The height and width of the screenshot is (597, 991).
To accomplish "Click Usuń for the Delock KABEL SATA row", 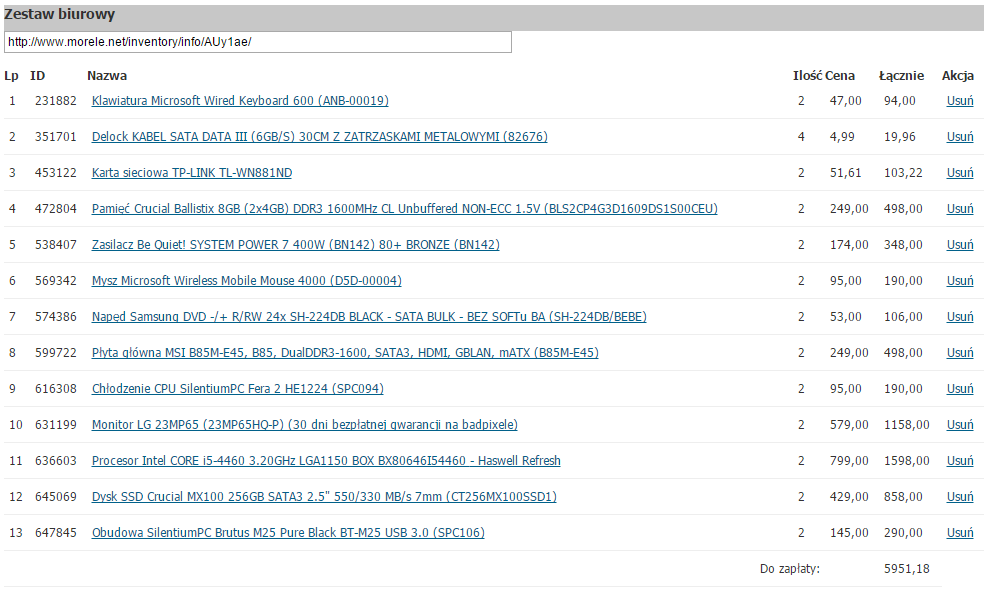I will [x=959, y=136].
